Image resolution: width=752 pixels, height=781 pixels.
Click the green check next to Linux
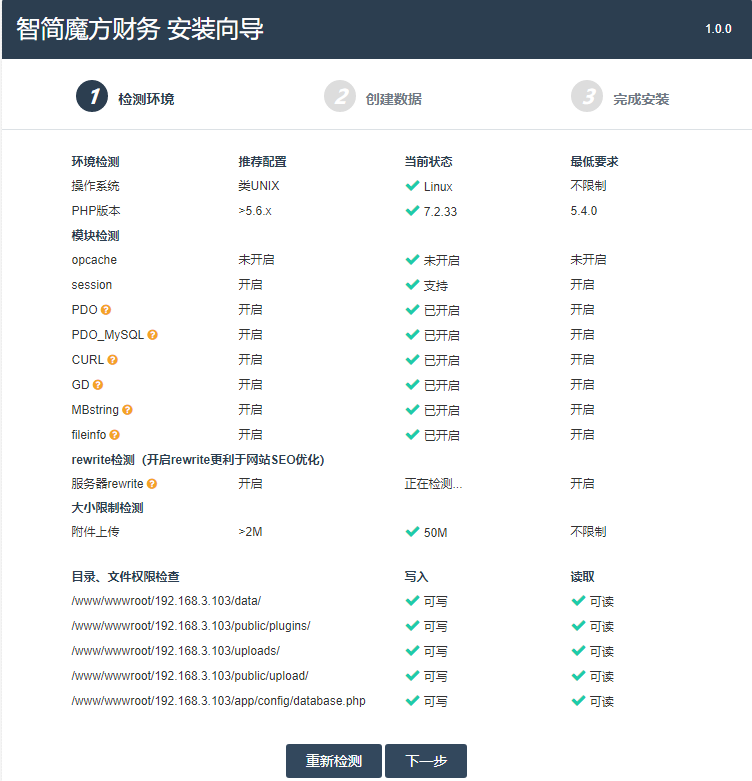pos(412,186)
